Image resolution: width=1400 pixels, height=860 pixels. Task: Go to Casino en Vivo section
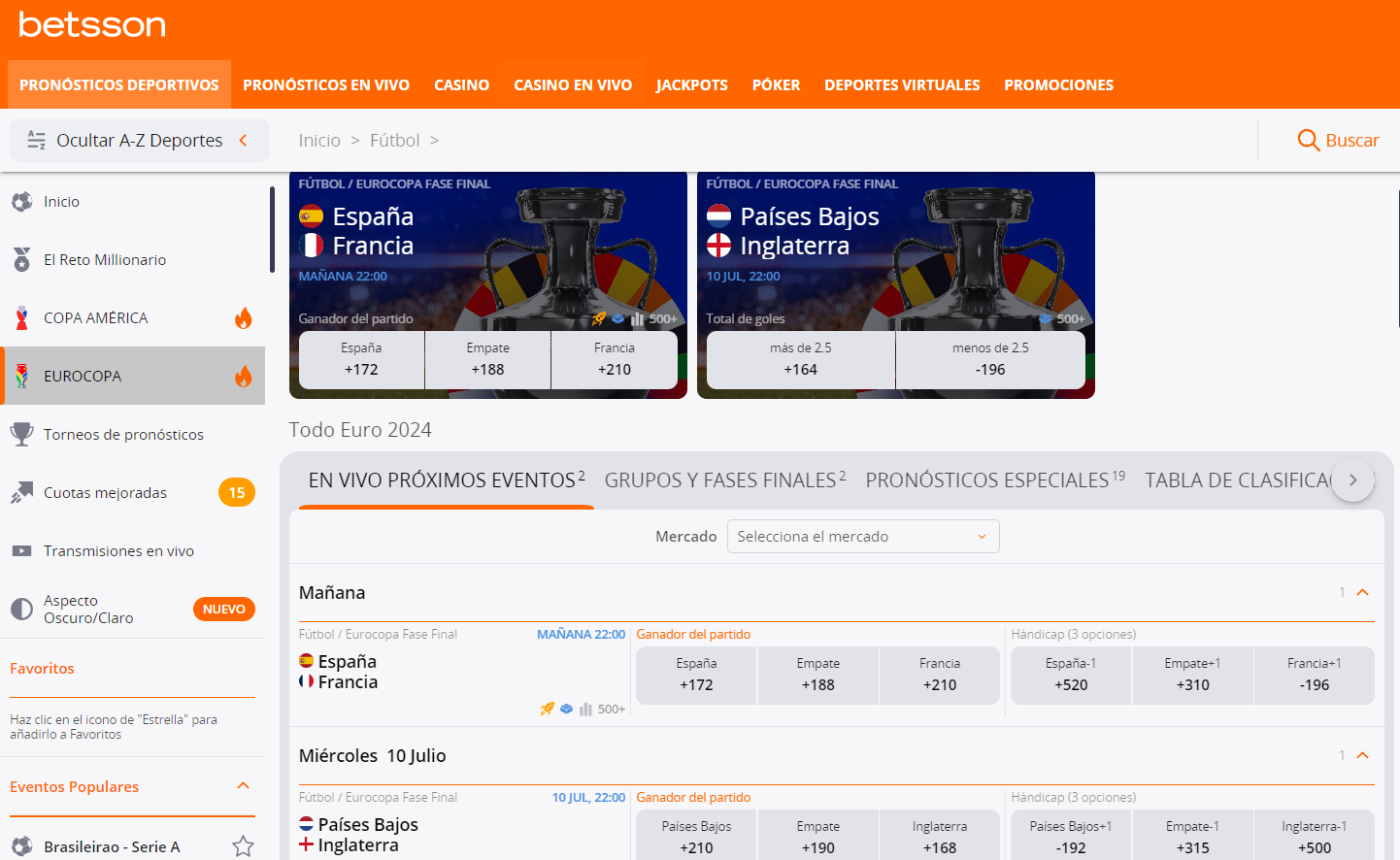[x=573, y=84]
